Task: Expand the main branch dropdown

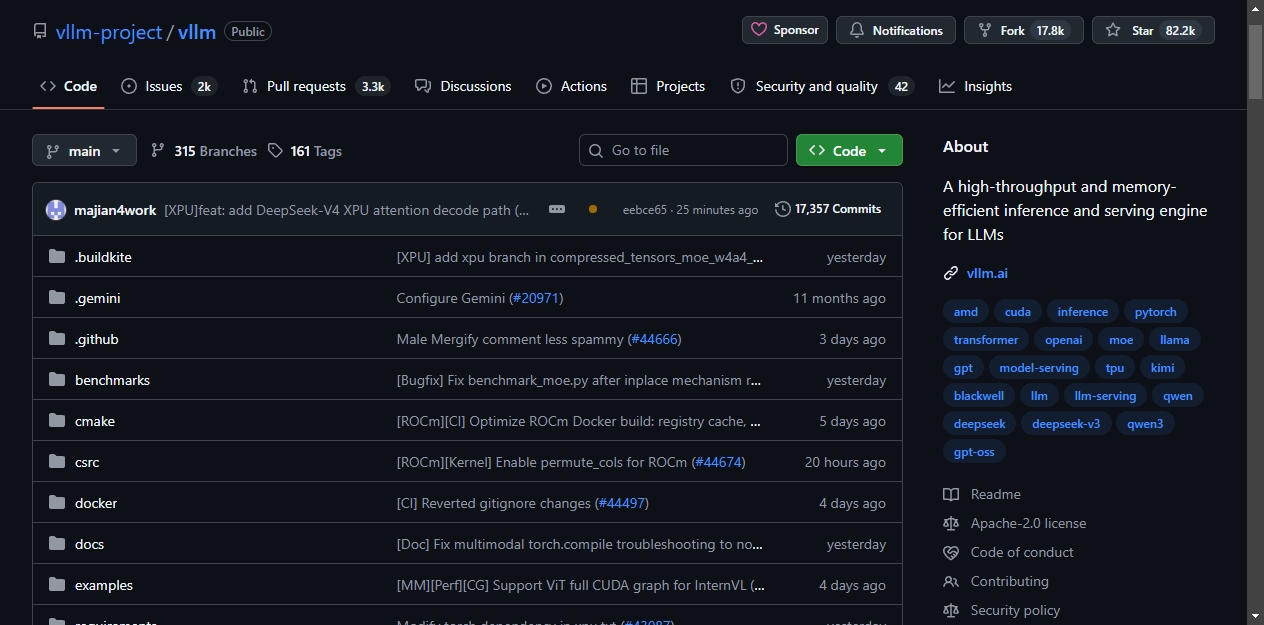Action: click(84, 151)
